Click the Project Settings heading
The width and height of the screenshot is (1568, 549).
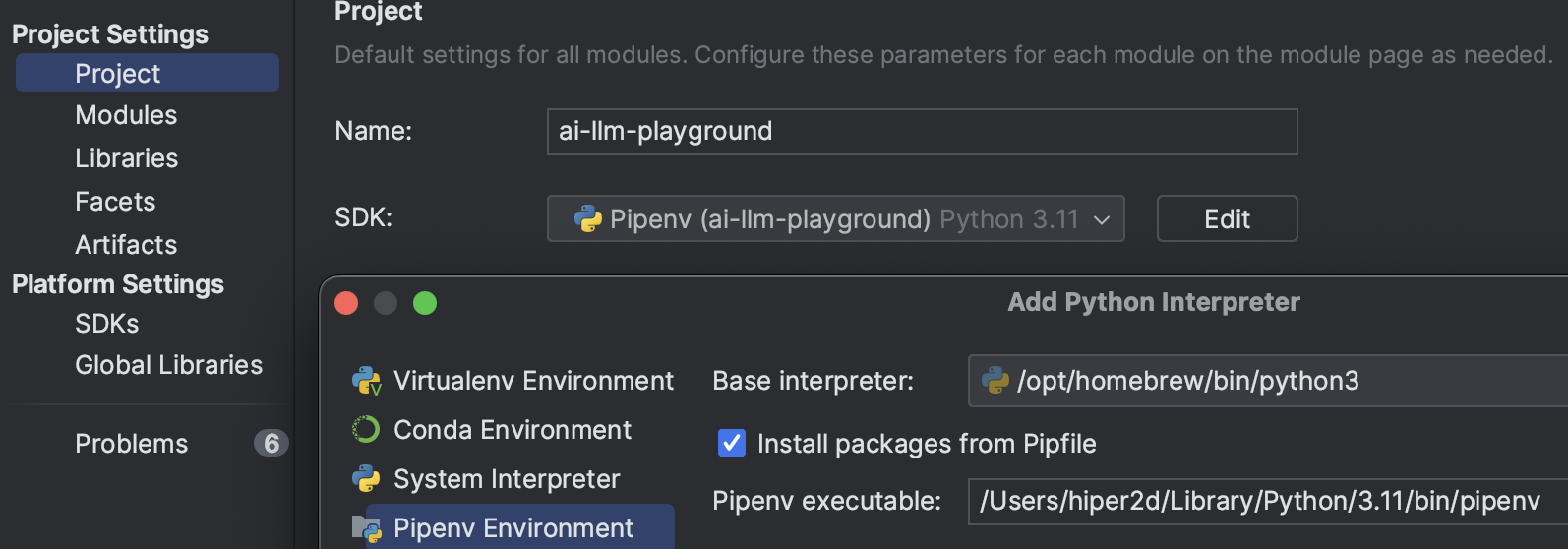click(110, 34)
